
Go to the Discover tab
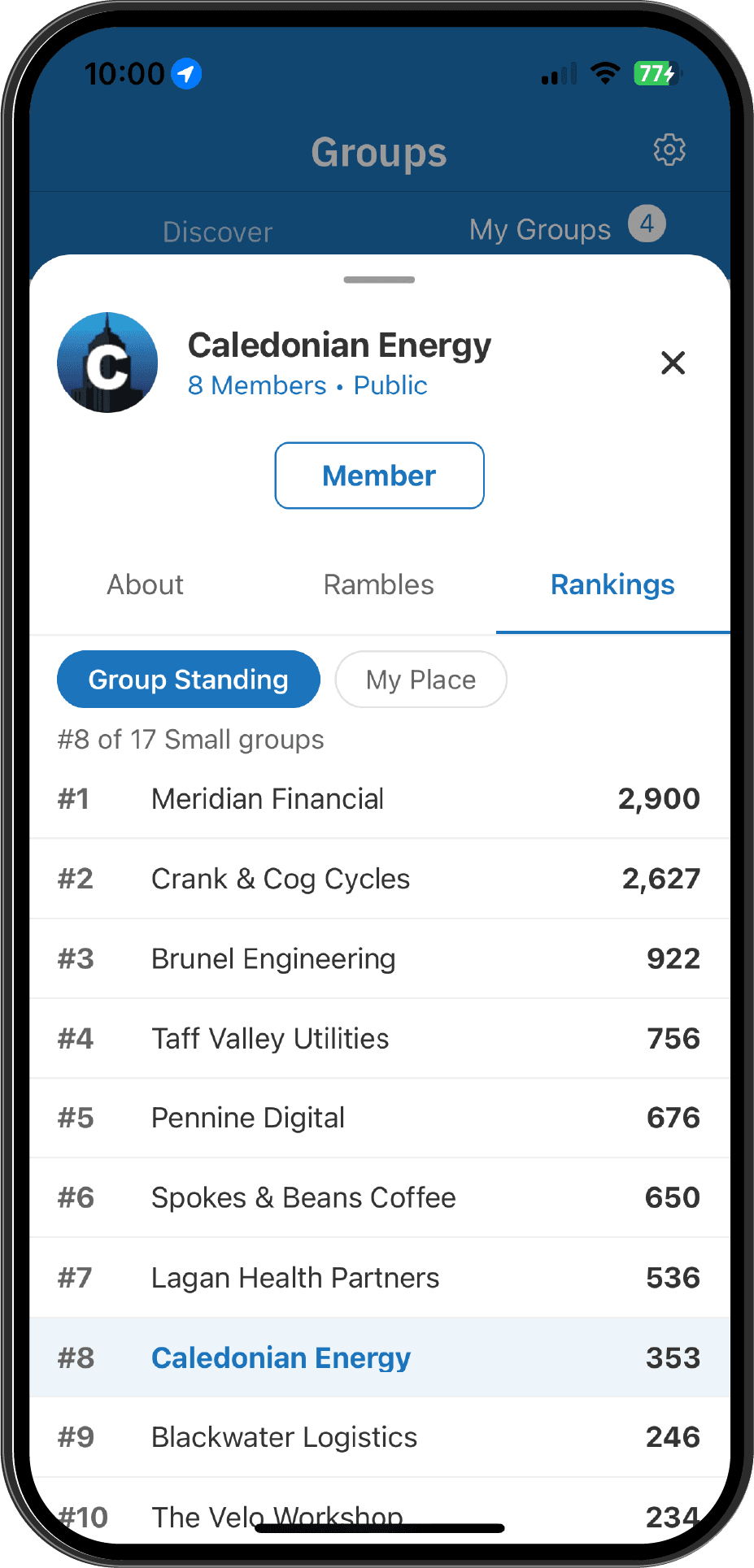pos(218,232)
